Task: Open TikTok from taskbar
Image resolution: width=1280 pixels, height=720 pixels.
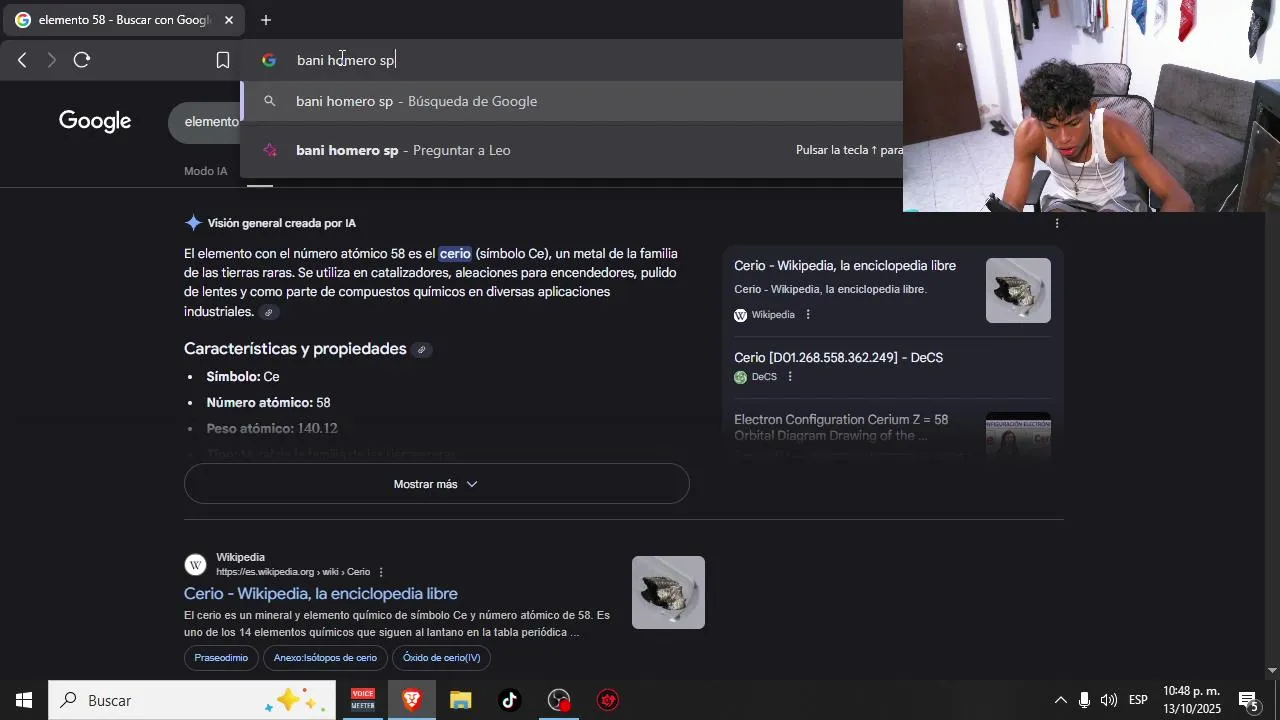Action: tap(509, 700)
